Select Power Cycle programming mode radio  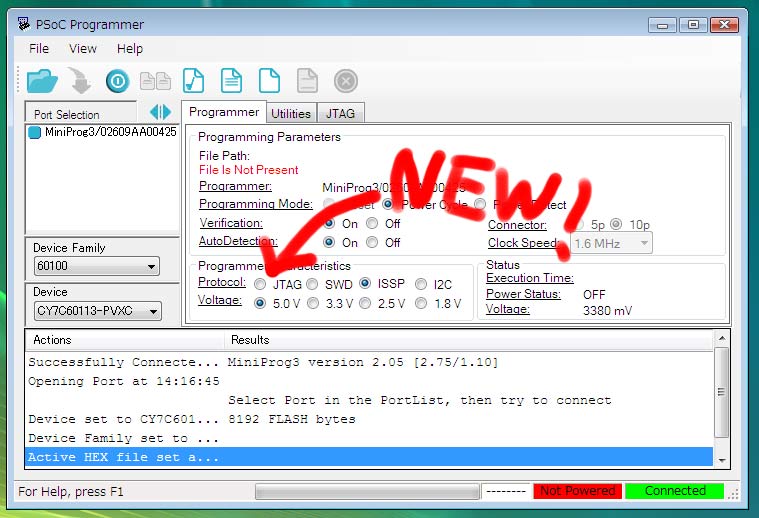(x=388, y=204)
